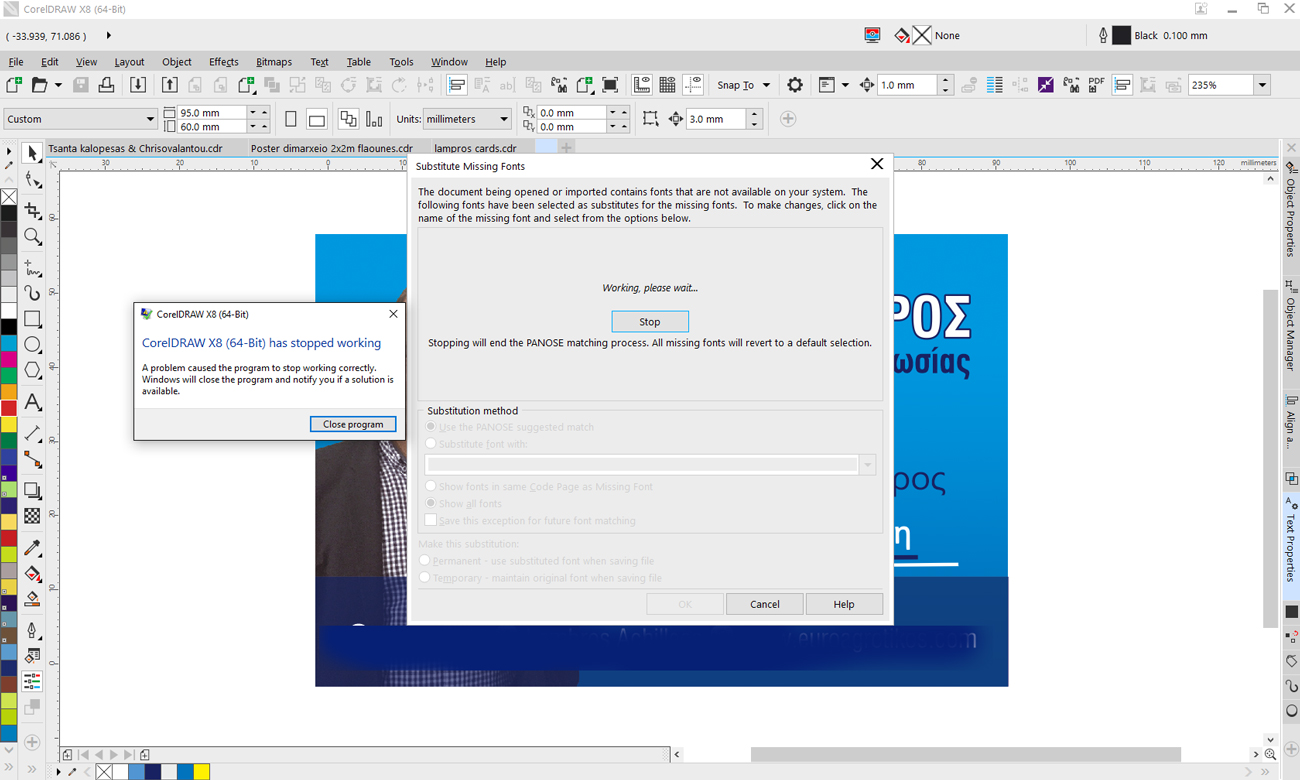Select the Transparency tool
Viewport: 1300px width, 780px height.
point(32,516)
